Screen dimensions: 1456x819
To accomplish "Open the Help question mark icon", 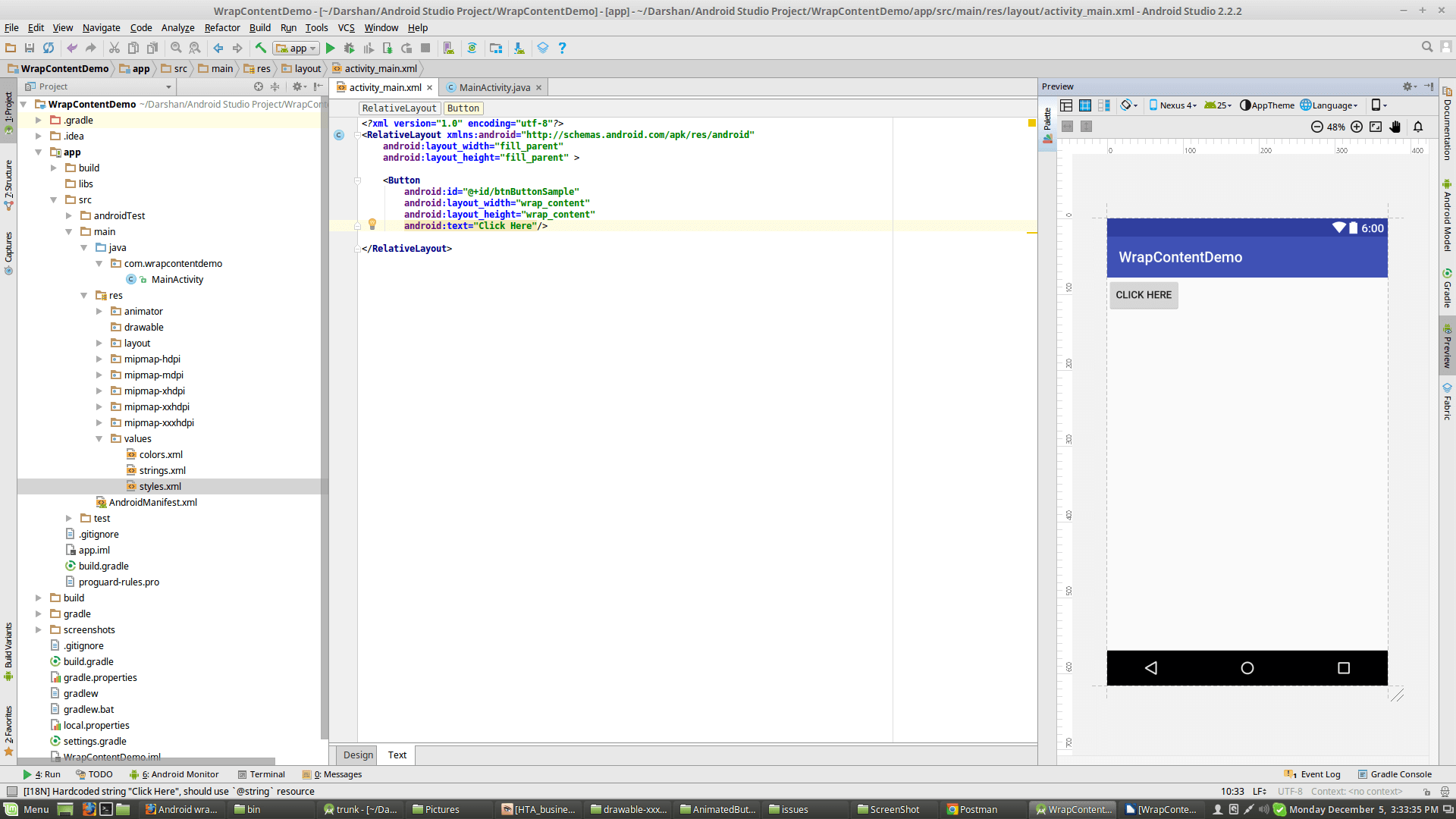I will coord(562,48).
